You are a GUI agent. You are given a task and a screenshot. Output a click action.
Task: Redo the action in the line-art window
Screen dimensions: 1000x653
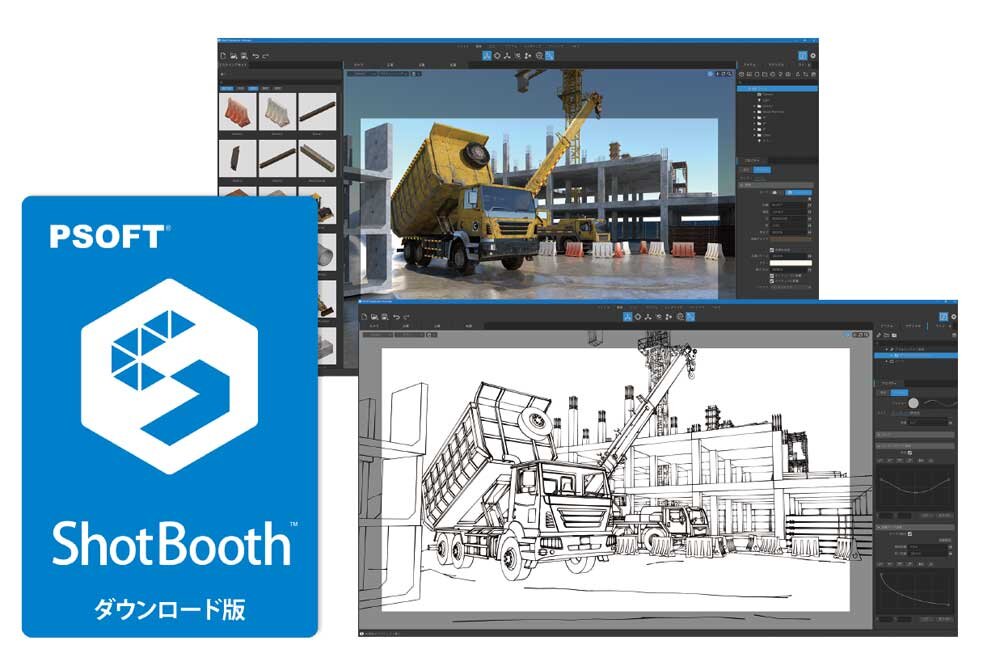406,317
